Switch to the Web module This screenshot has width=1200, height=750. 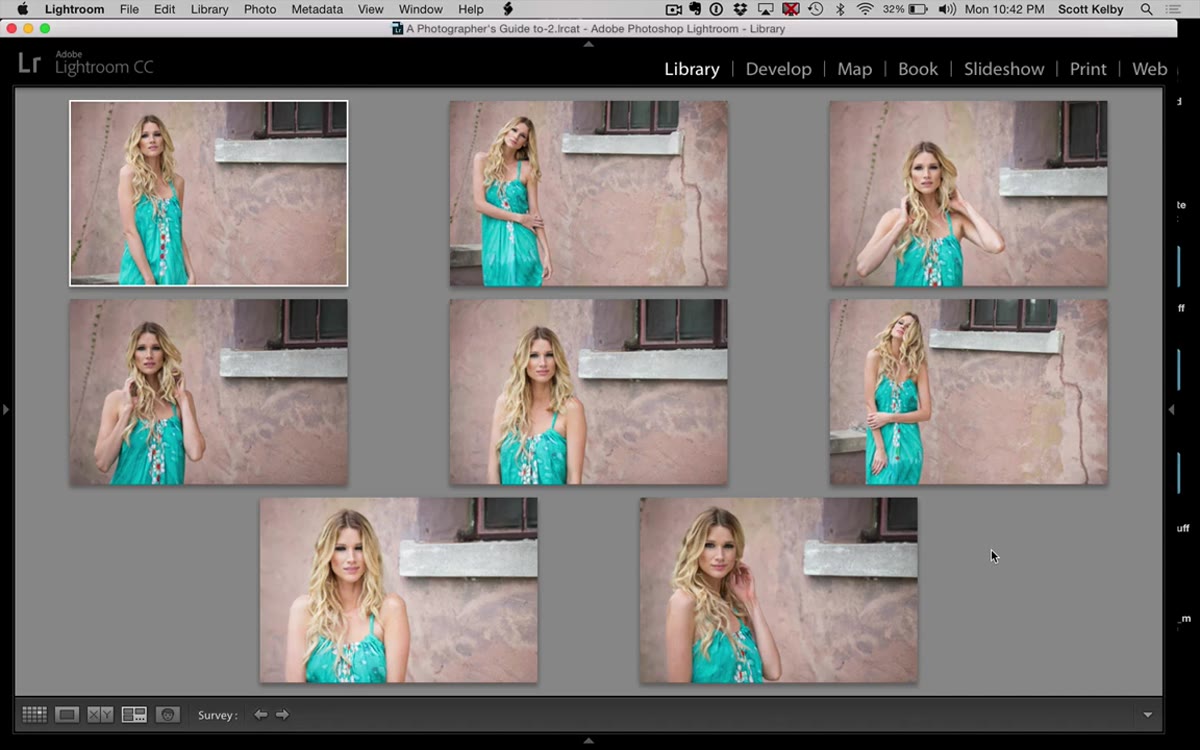pos(1150,69)
